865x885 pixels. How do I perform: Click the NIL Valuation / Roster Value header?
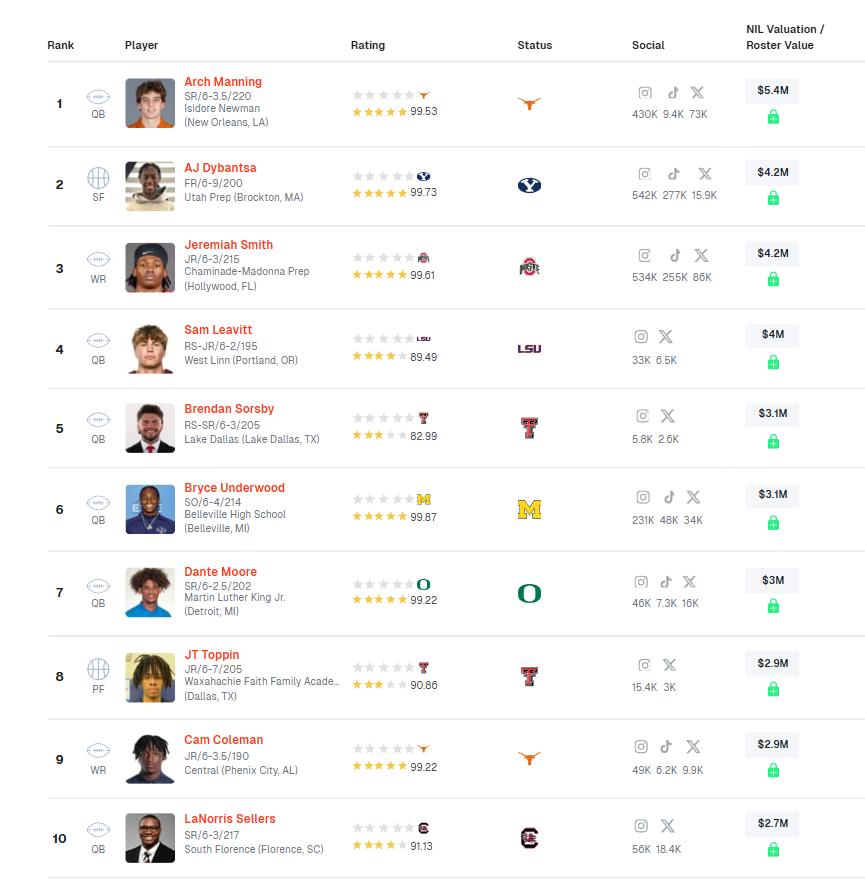785,37
